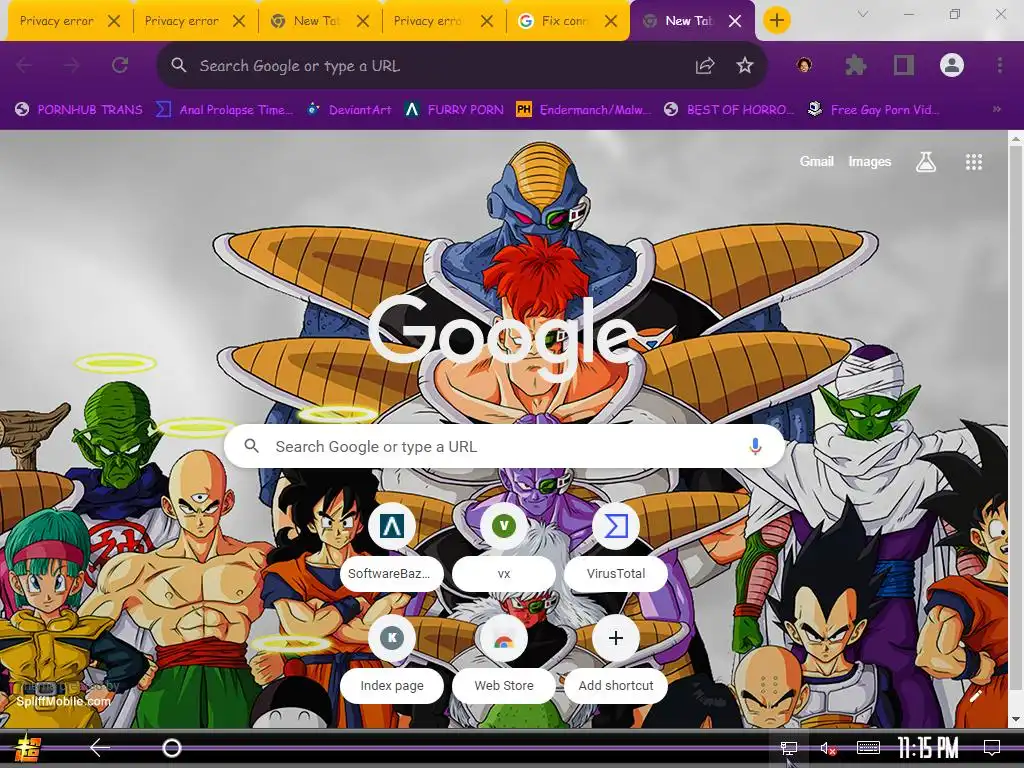Click the browser back arrow

coord(24,65)
